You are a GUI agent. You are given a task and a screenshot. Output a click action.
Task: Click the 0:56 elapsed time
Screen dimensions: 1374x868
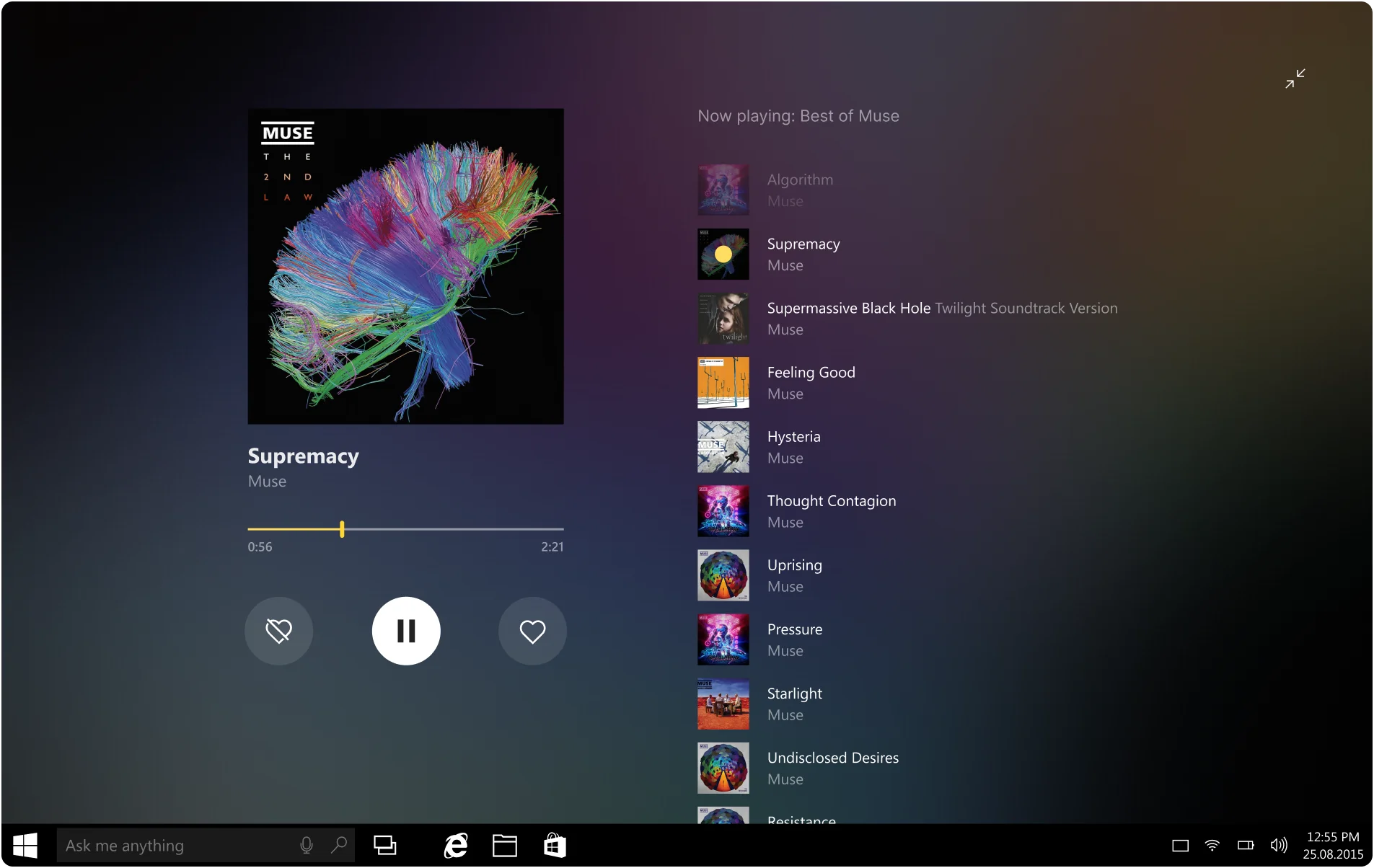(260, 546)
